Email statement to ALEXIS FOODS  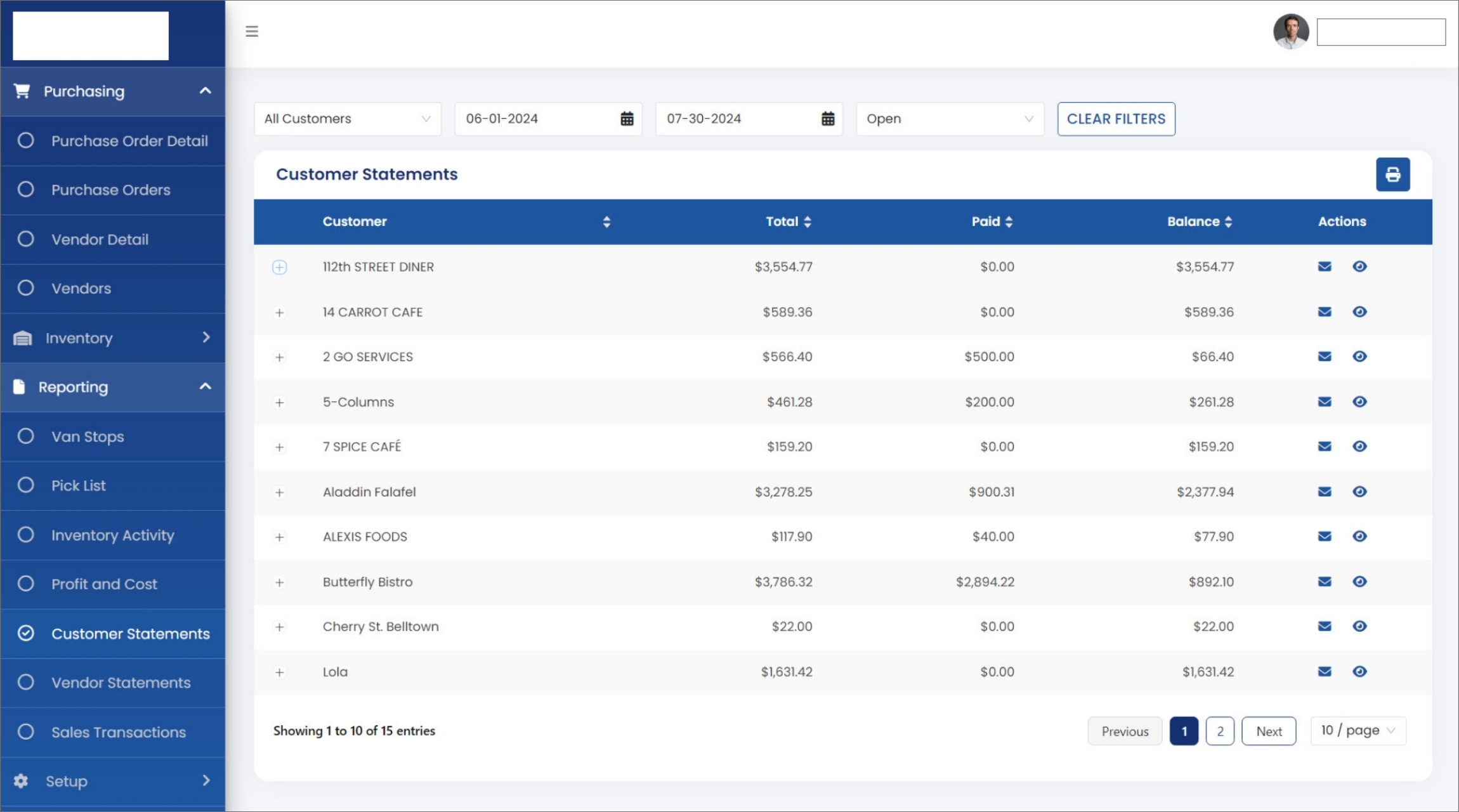(1325, 537)
